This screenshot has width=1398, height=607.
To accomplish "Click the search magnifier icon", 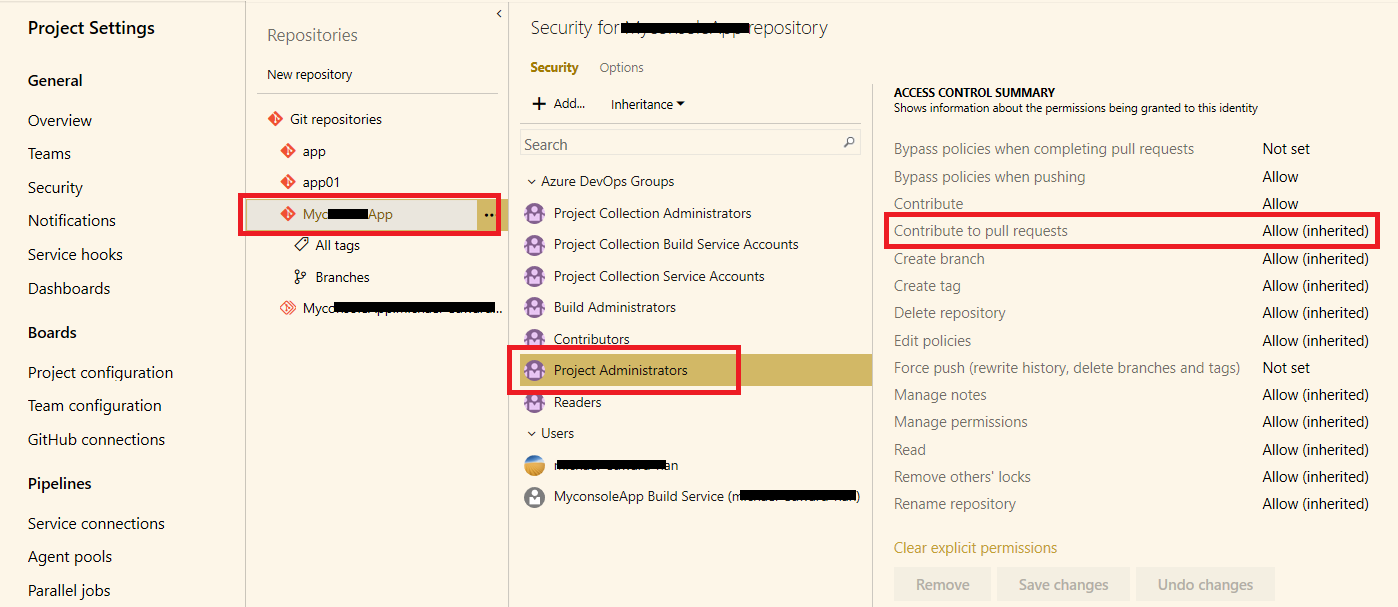I will (x=849, y=143).
